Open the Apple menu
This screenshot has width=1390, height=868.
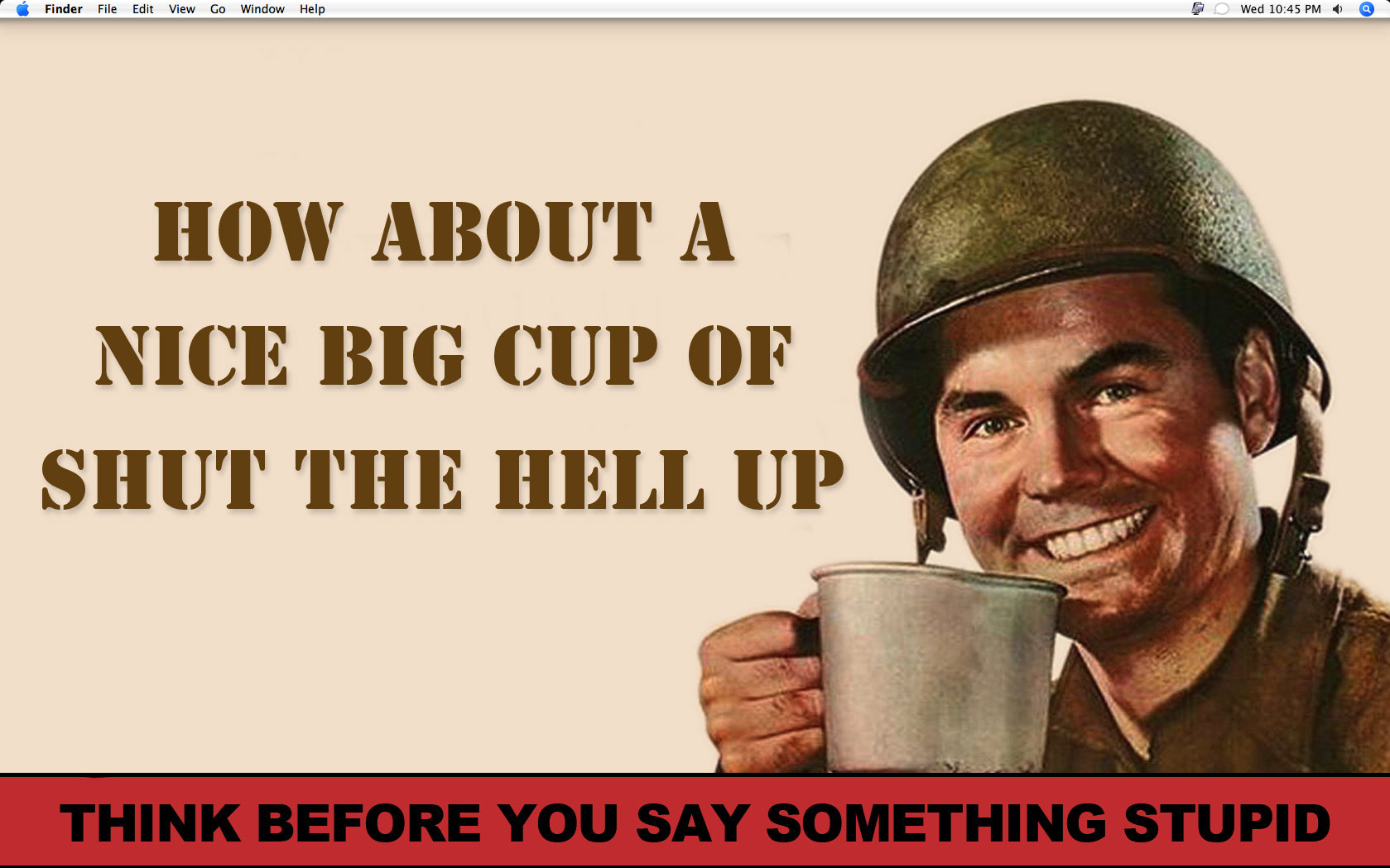tap(22, 9)
